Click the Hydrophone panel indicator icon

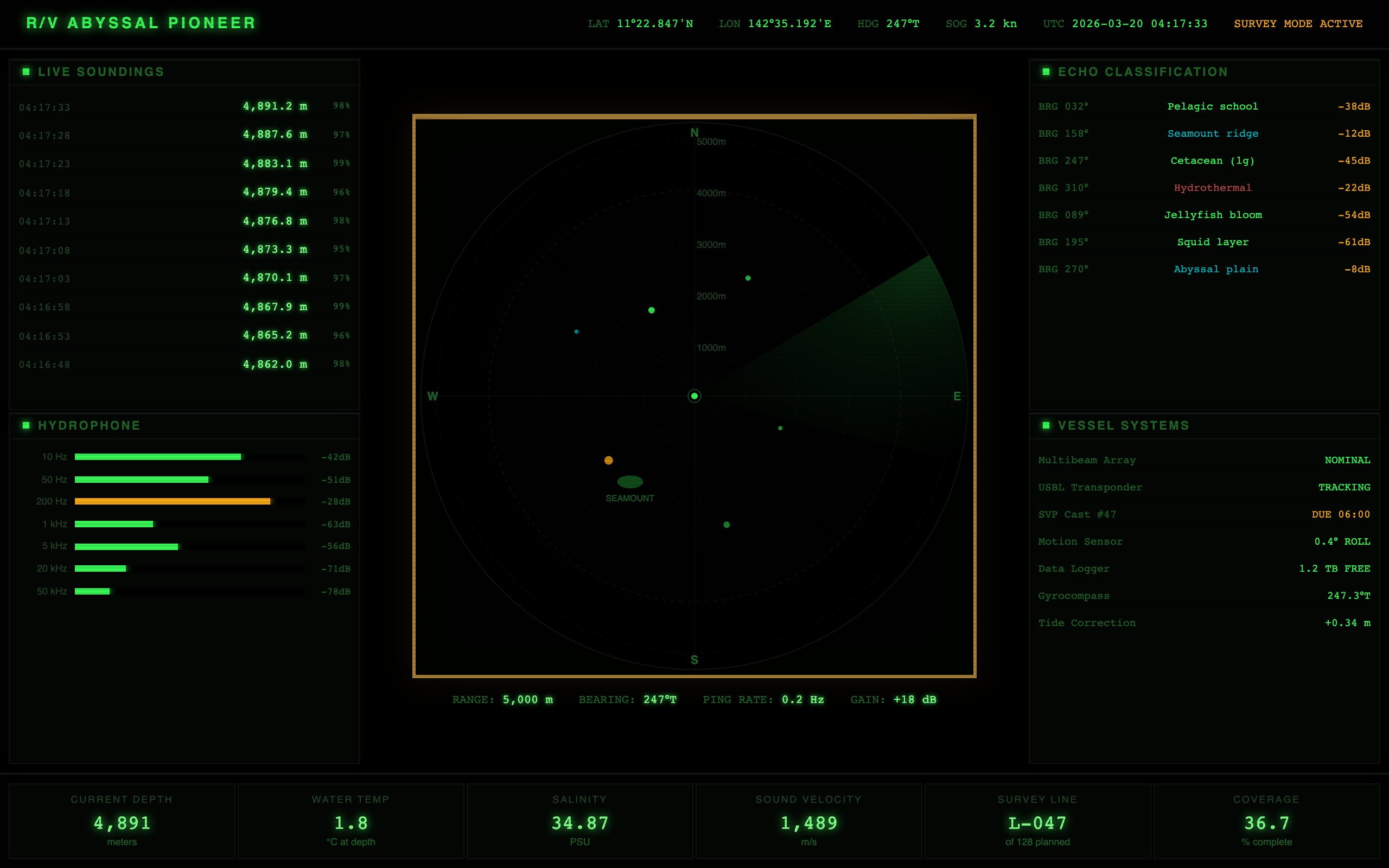coord(26,425)
